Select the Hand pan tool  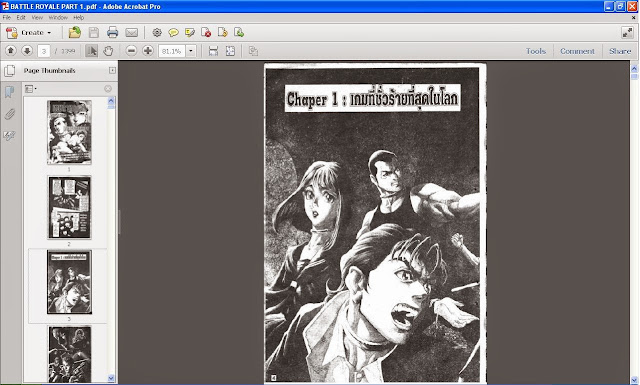(108, 51)
